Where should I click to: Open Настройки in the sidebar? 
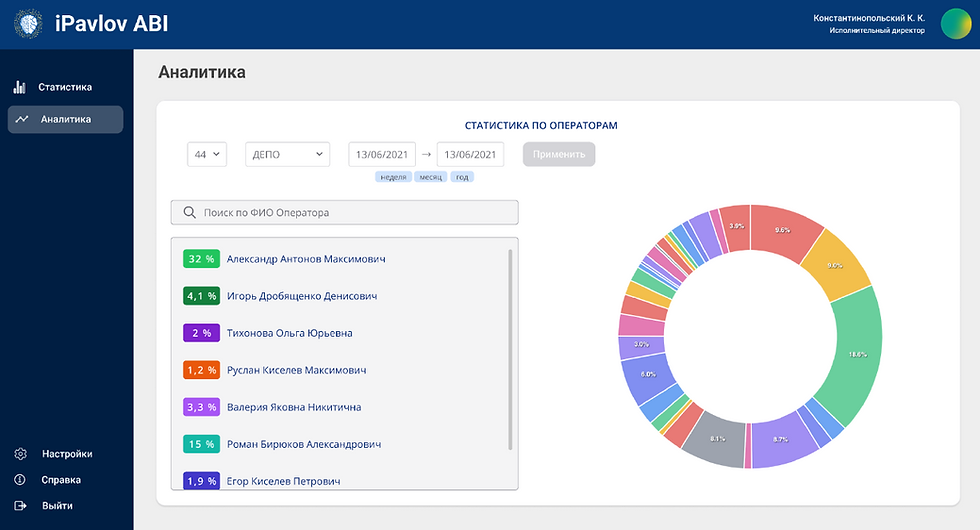click(x=67, y=454)
